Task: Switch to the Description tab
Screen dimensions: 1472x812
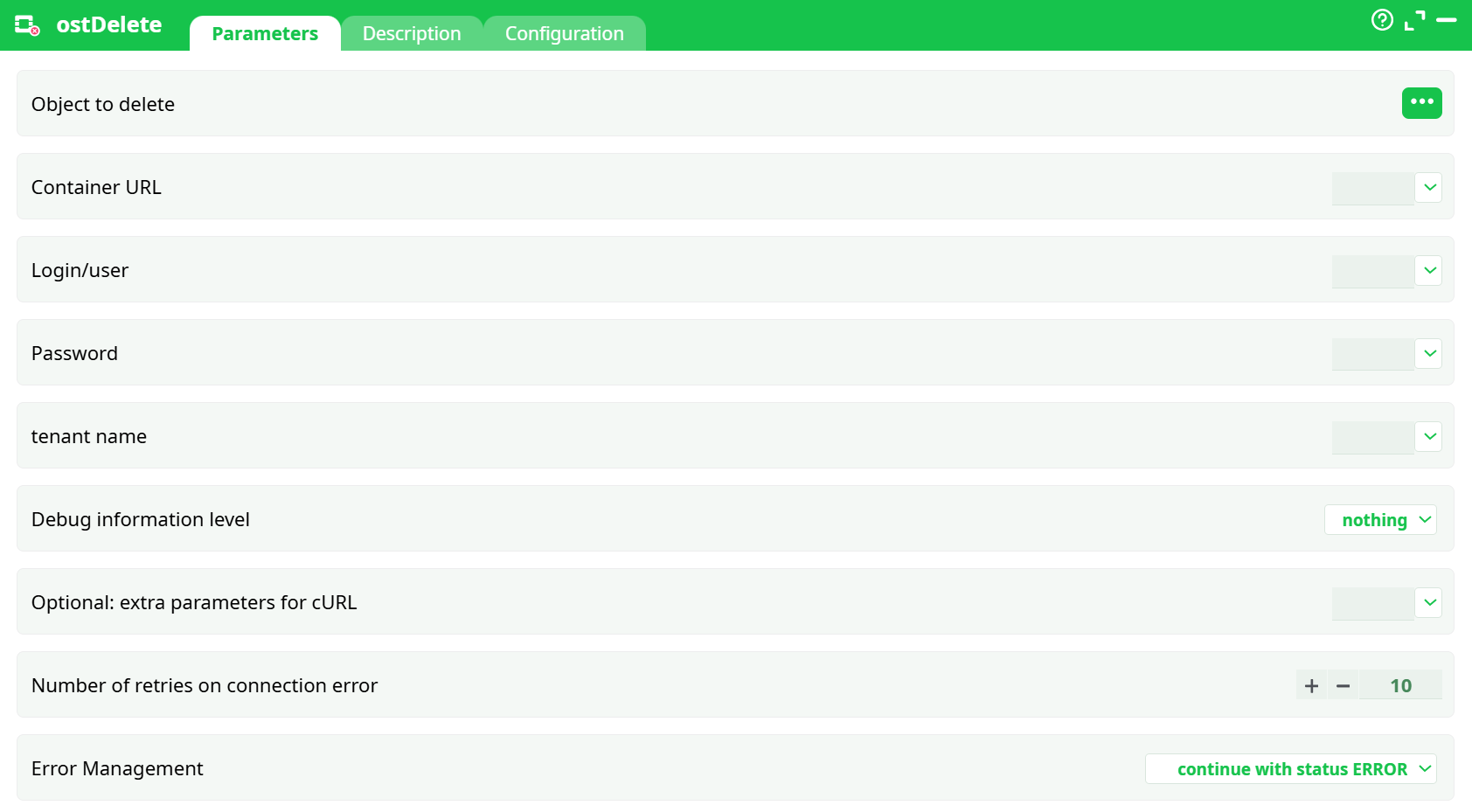Action: pyautogui.click(x=412, y=34)
